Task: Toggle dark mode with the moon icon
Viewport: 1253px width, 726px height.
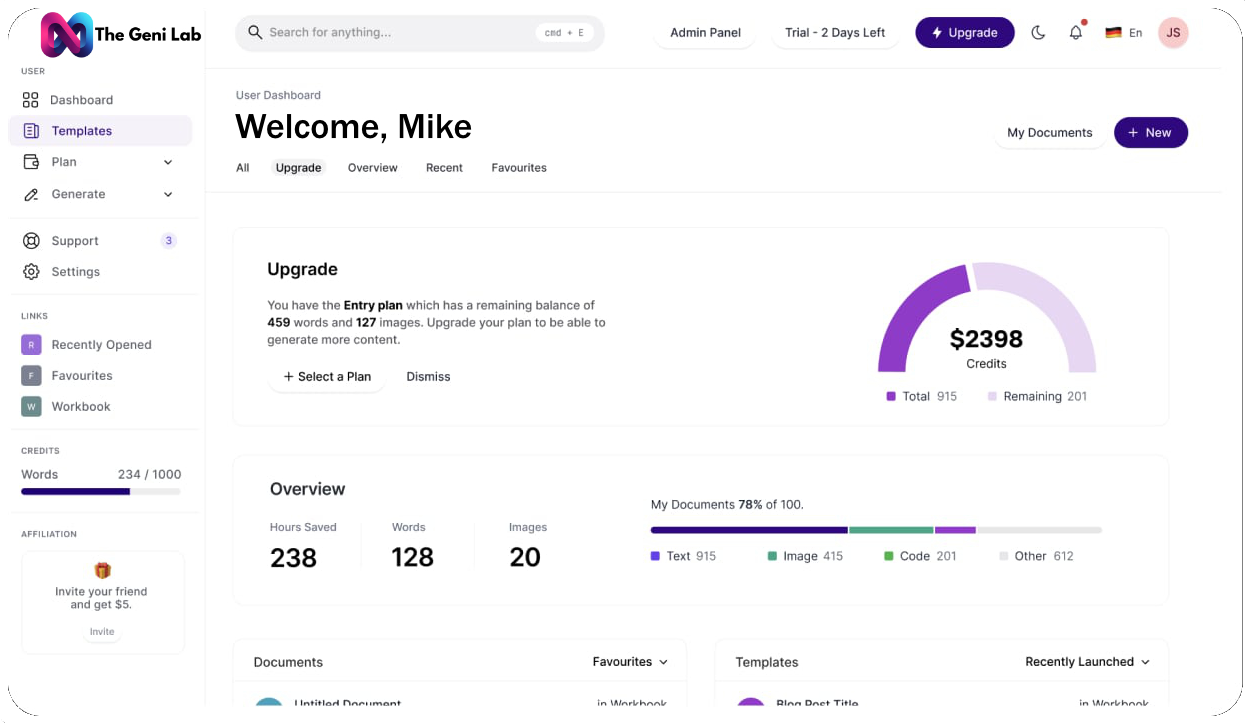Action: (1038, 33)
